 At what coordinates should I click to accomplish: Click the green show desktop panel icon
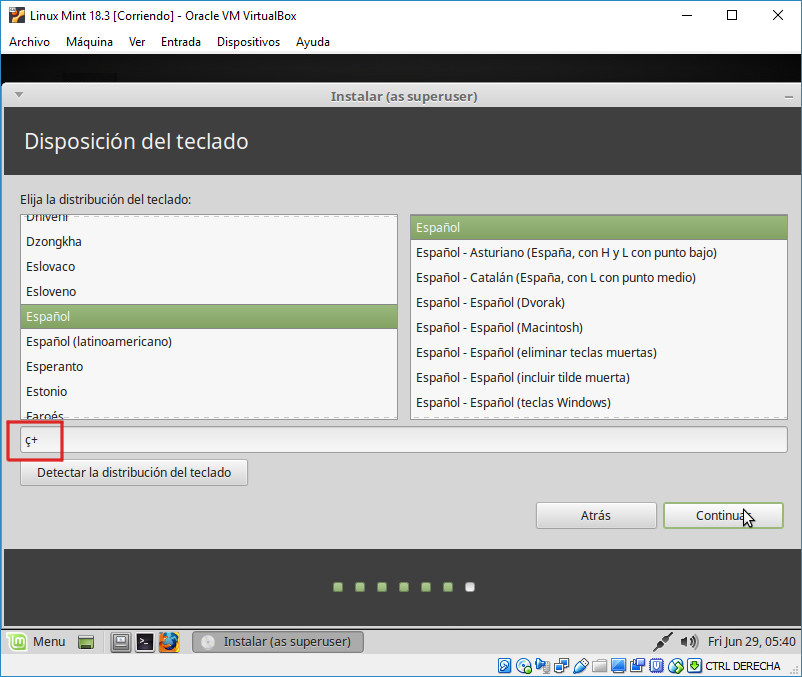pyautogui.click(x=86, y=642)
